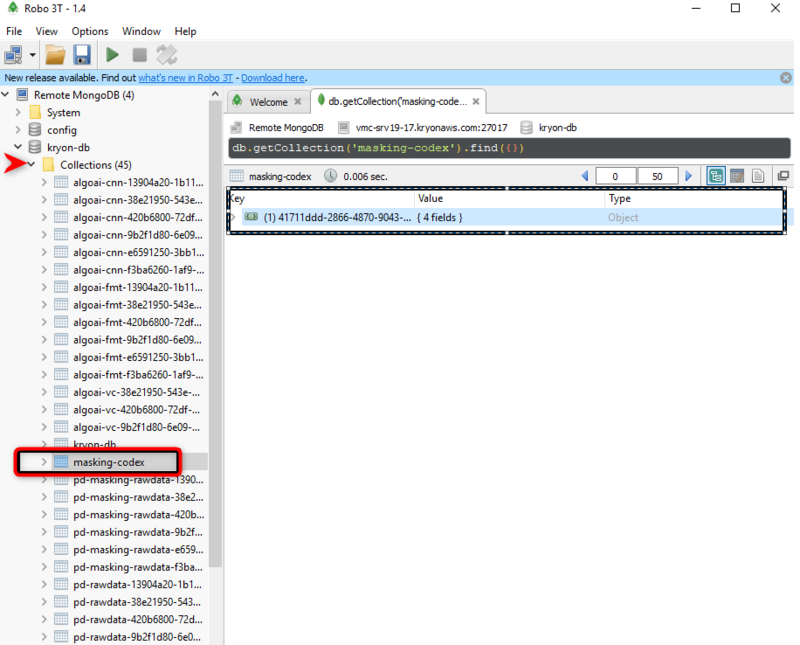This screenshot has width=800, height=645.
Task: Open the View menu
Action: (x=46, y=31)
